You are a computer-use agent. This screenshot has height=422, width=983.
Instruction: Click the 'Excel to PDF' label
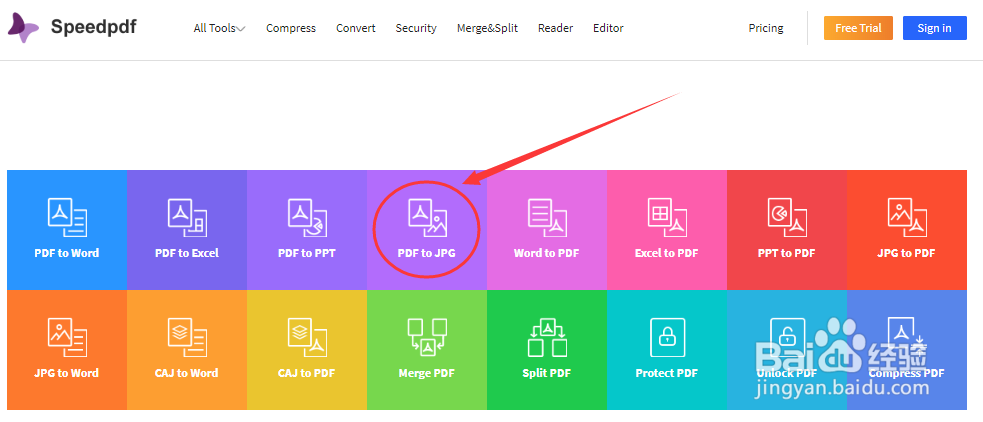666,253
